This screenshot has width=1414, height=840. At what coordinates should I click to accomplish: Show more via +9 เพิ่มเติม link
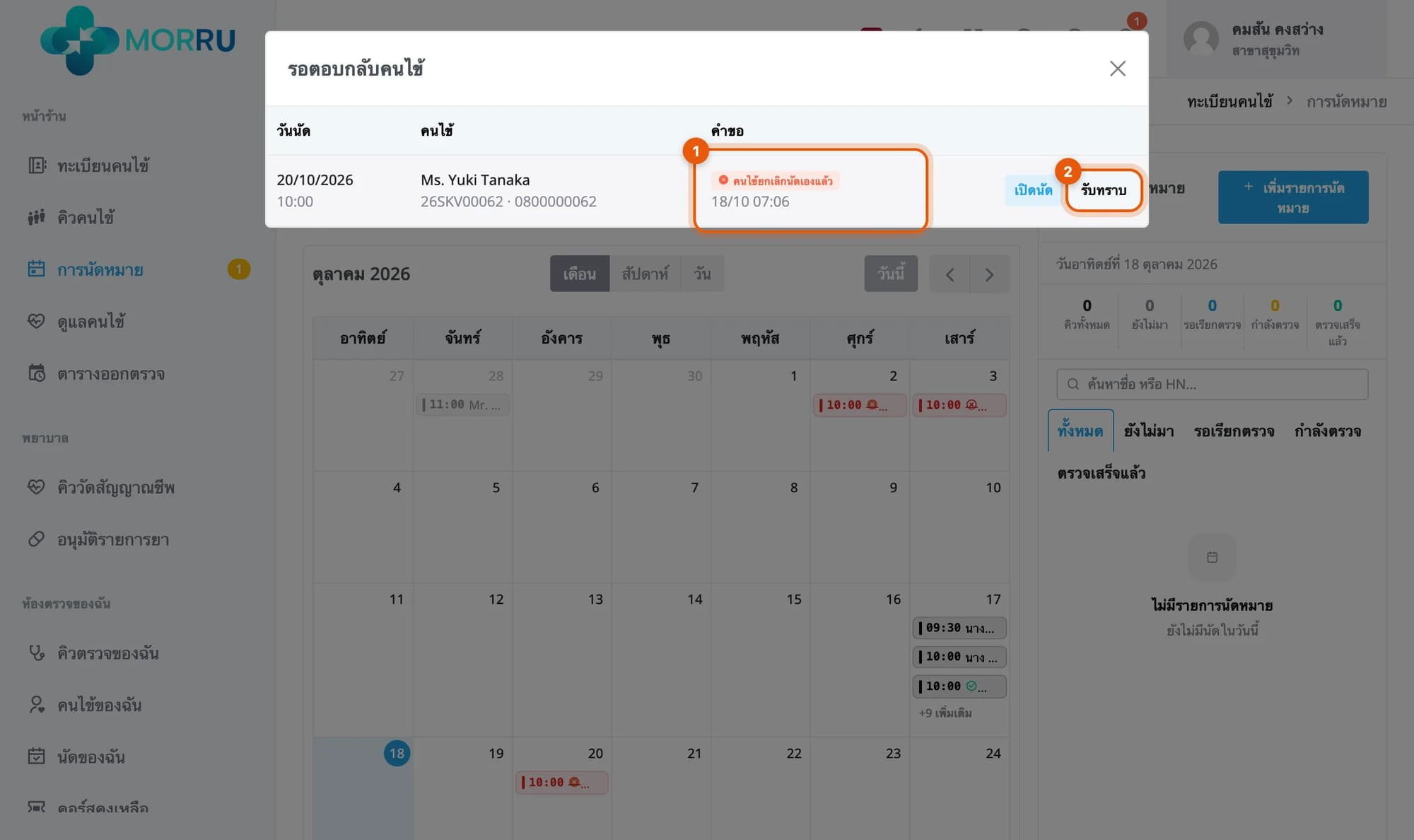tap(945, 713)
